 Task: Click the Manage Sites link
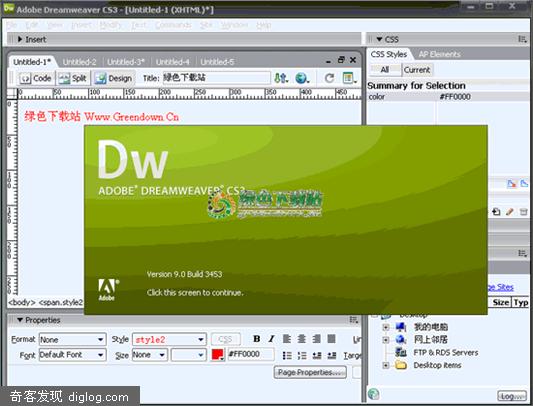501,287
